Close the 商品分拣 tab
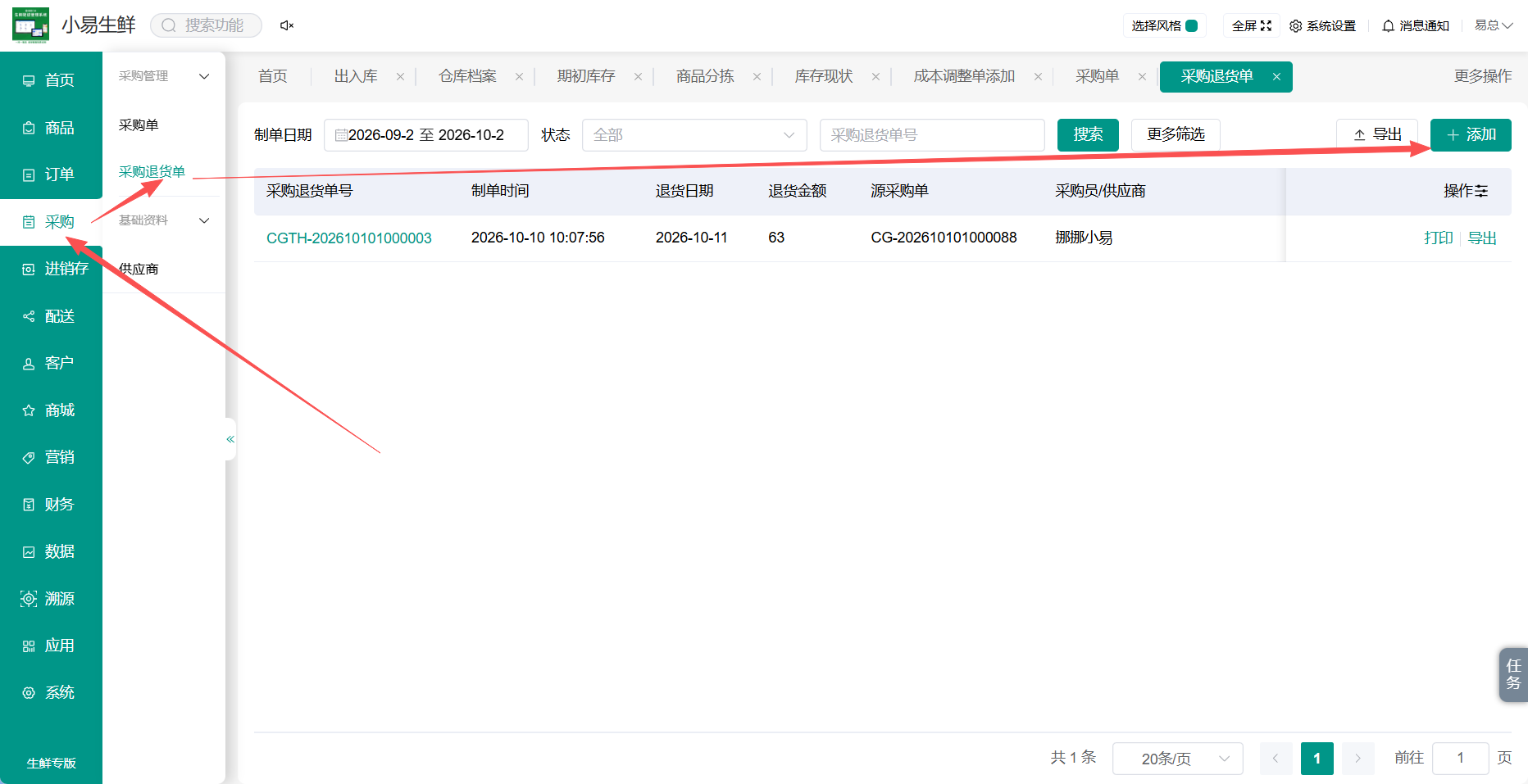Image resolution: width=1528 pixels, height=784 pixels. coord(757,77)
